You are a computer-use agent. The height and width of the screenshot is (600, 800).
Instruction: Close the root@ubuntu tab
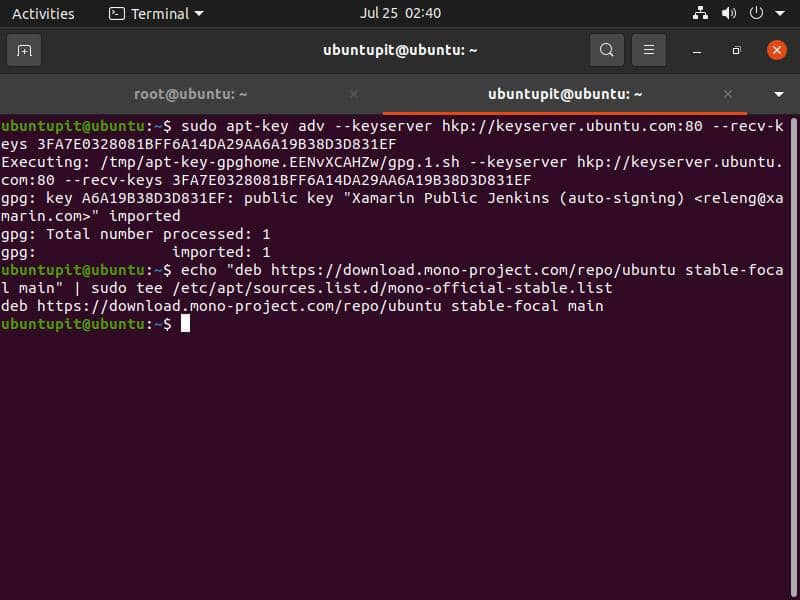[354, 93]
